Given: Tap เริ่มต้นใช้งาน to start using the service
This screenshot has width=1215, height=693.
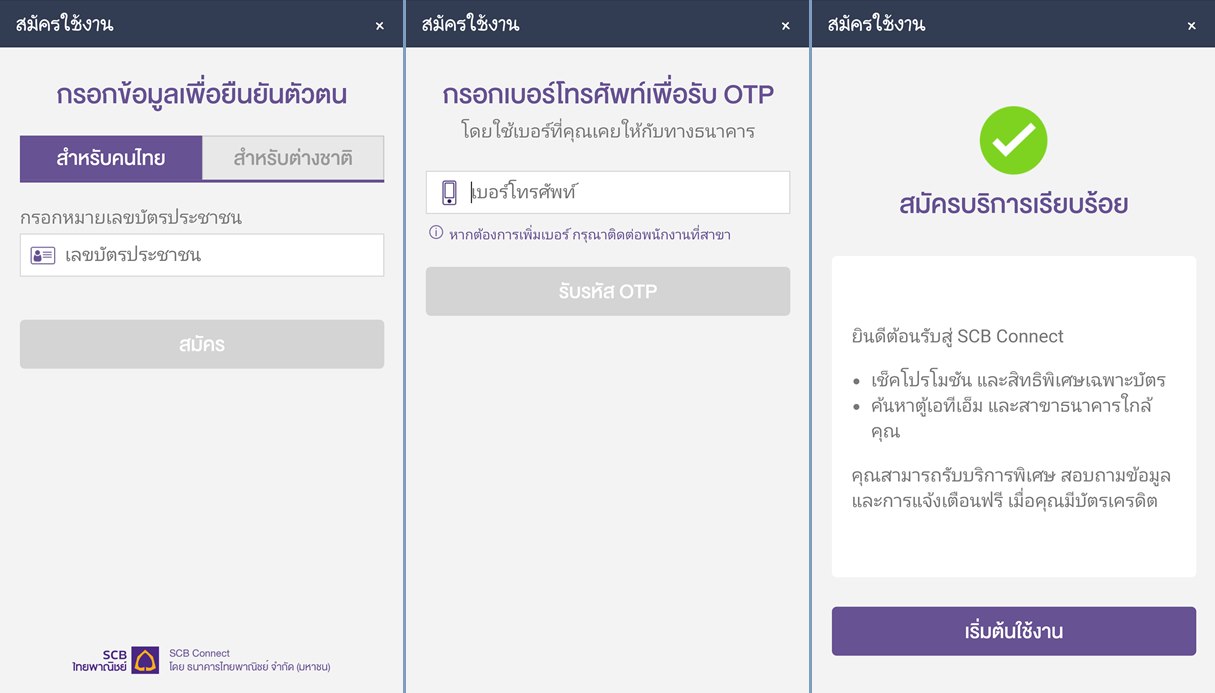Looking at the screenshot, I should (1013, 631).
